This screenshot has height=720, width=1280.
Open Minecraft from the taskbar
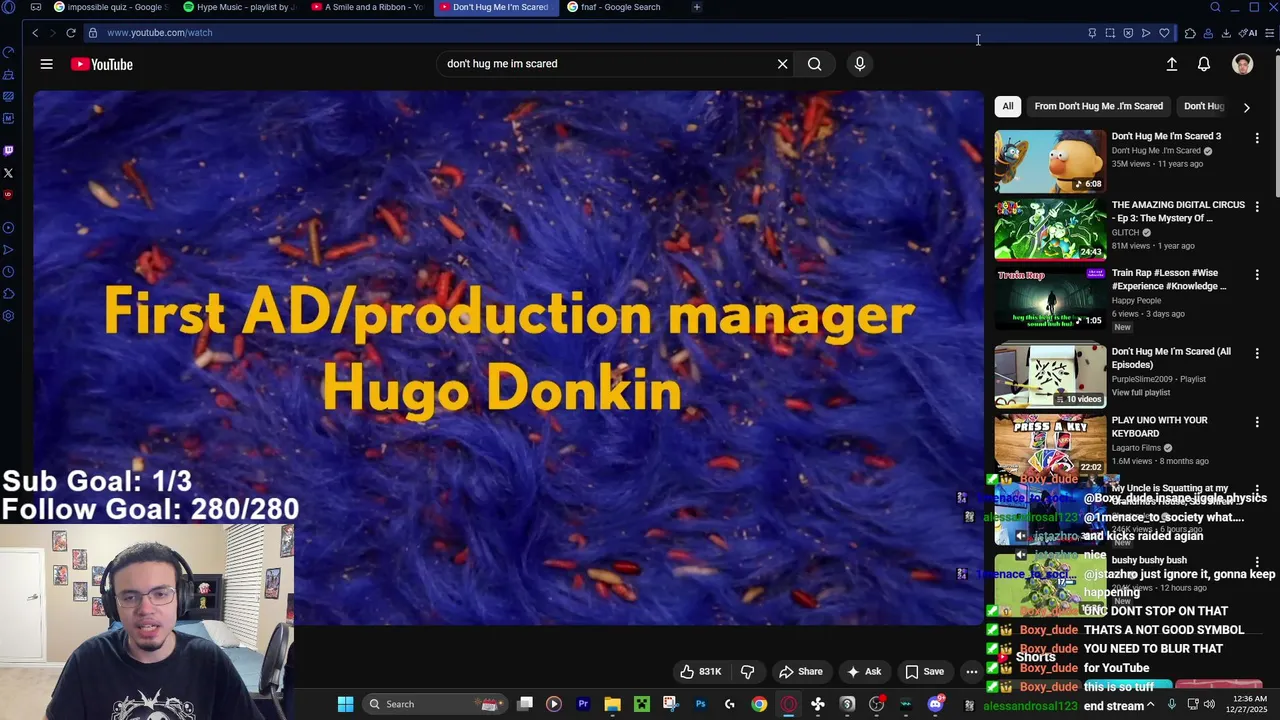pos(642,704)
